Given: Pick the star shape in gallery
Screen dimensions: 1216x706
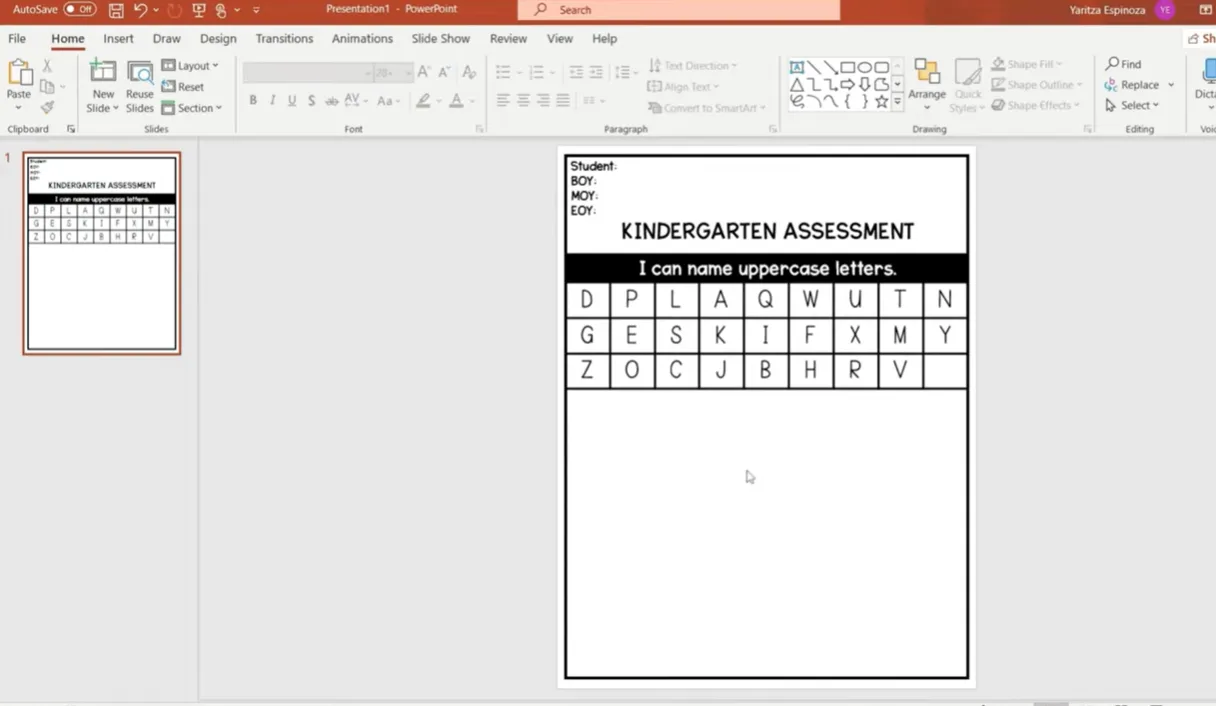Looking at the screenshot, I should [x=881, y=101].
